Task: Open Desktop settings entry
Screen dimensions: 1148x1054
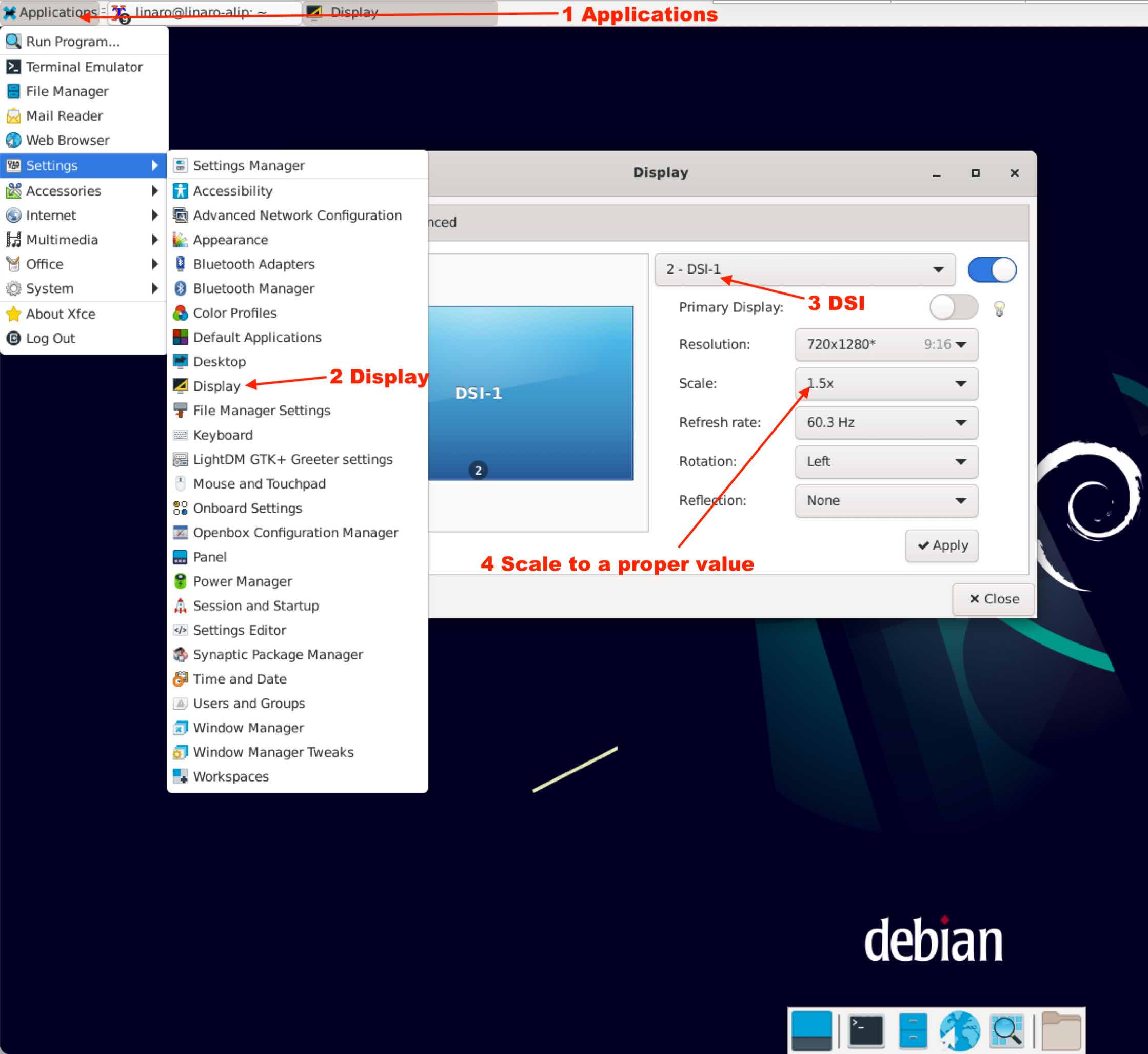Action: coord(297,362)
